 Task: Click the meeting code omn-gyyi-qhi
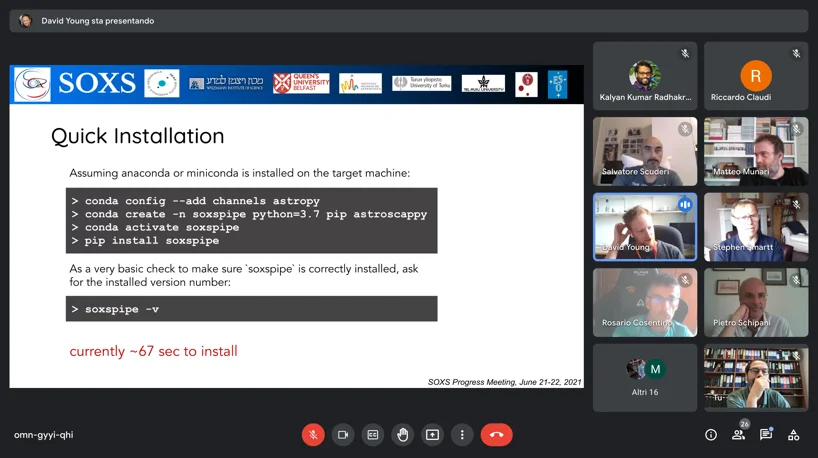coord(43,435)
